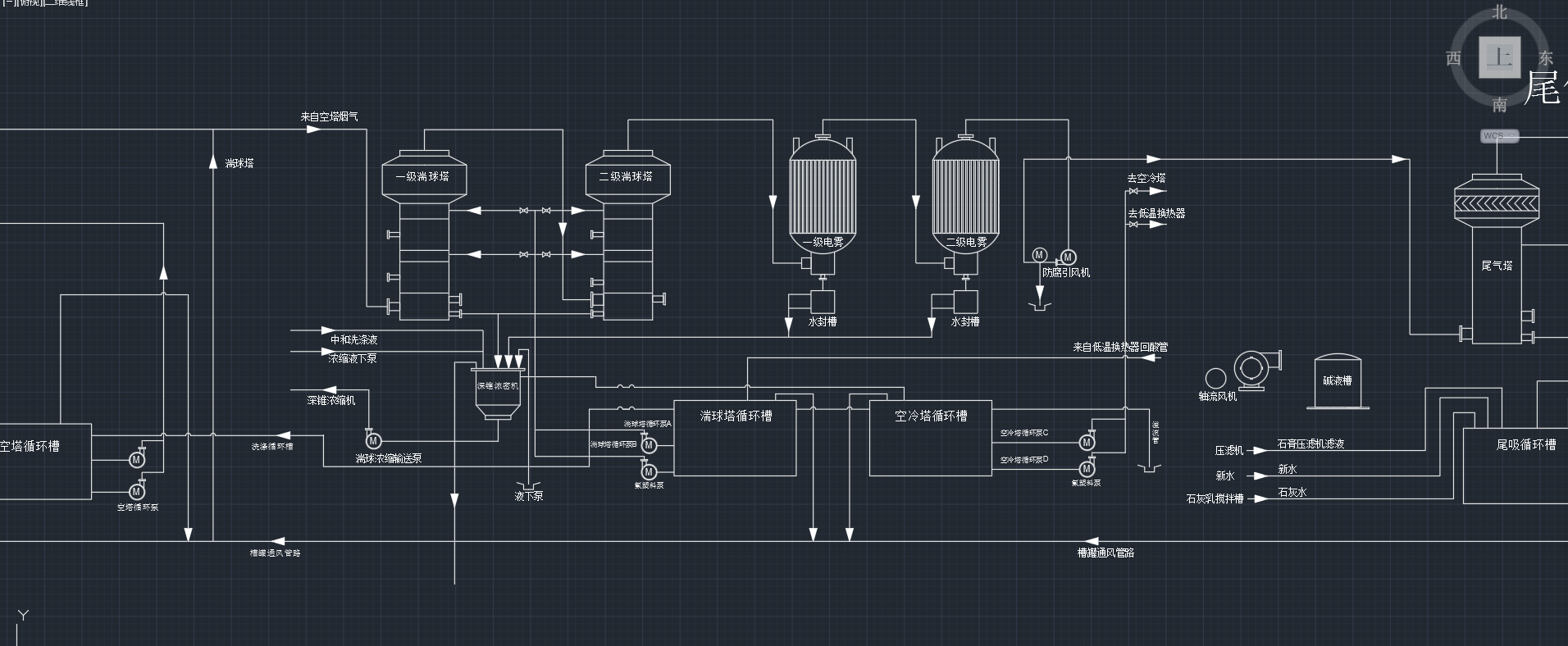Rotate view to north via 北 compass label
The width and height of the screenshot is (1568, 646).
pos(1499,12)
